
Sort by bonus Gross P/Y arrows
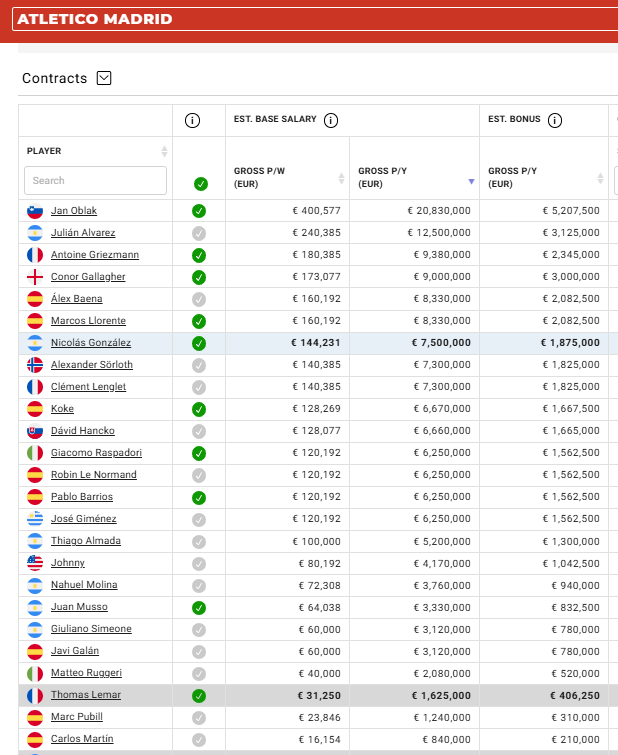[600, 178]
